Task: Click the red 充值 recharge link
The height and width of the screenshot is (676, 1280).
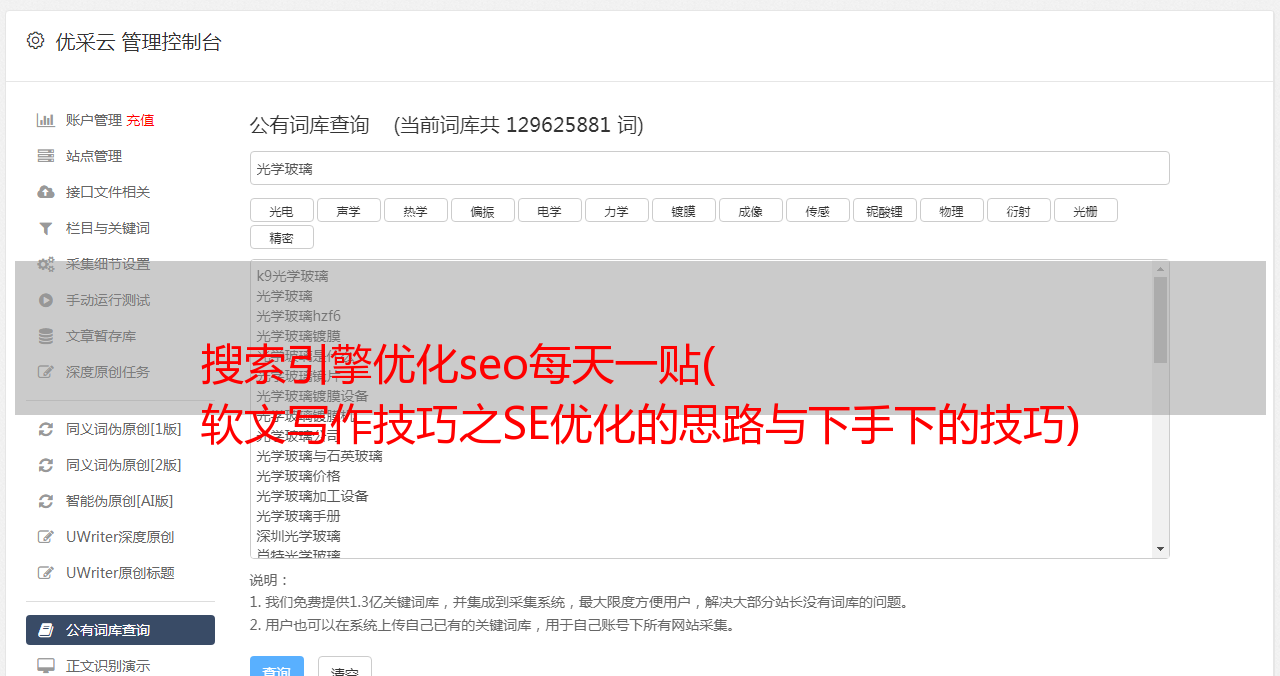Action: (x=140, y=120)
